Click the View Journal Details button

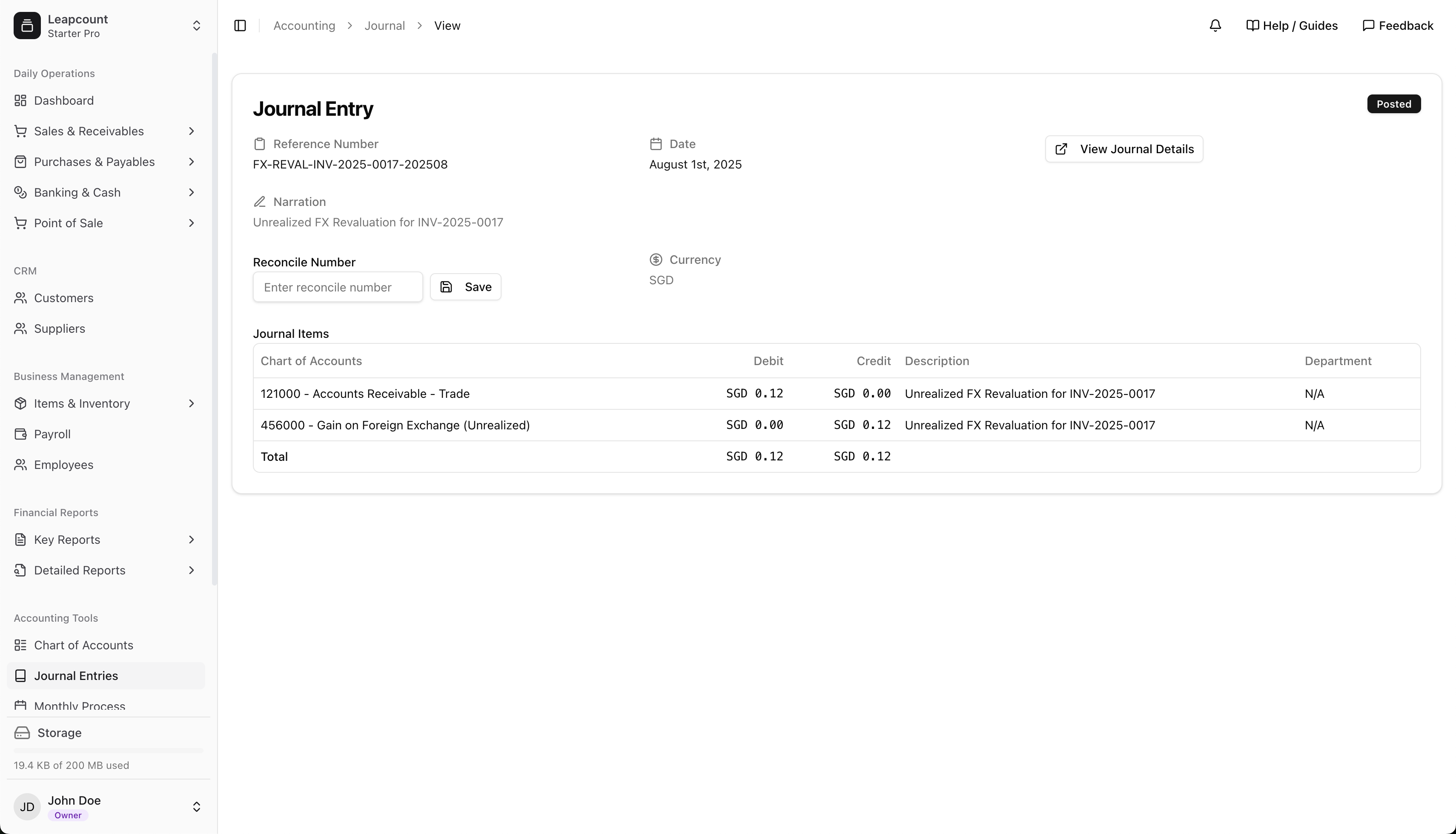(1124, 149)
